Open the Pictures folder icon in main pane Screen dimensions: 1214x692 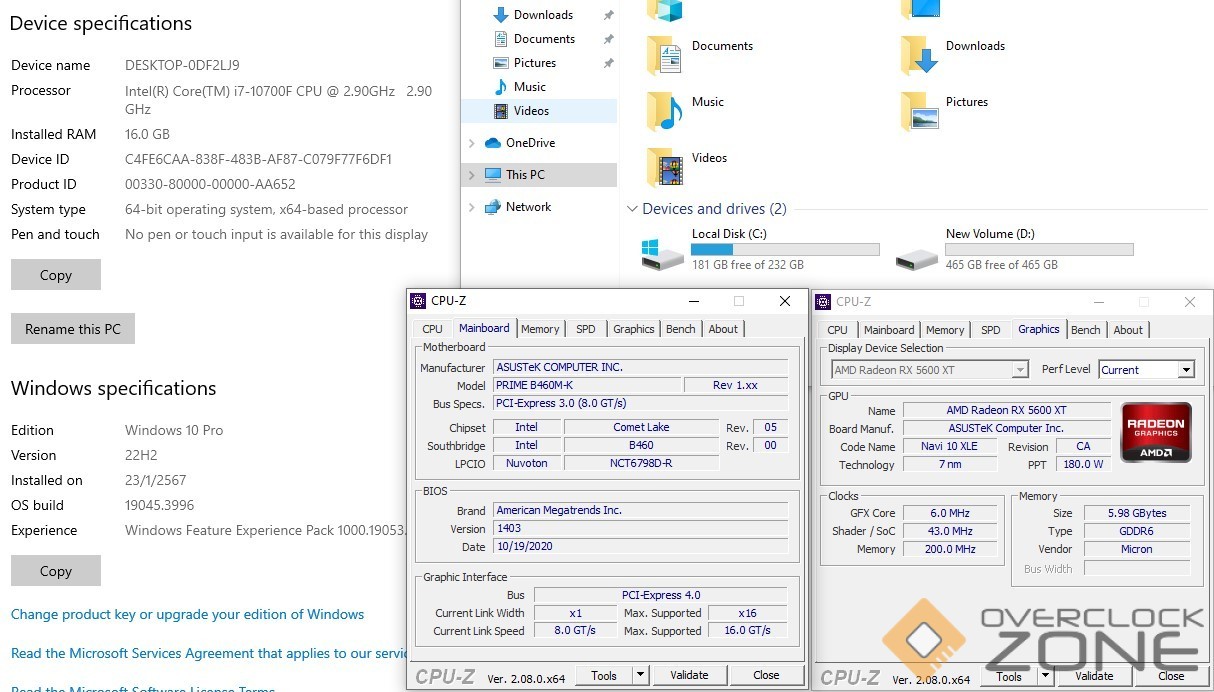coord(919,111)
